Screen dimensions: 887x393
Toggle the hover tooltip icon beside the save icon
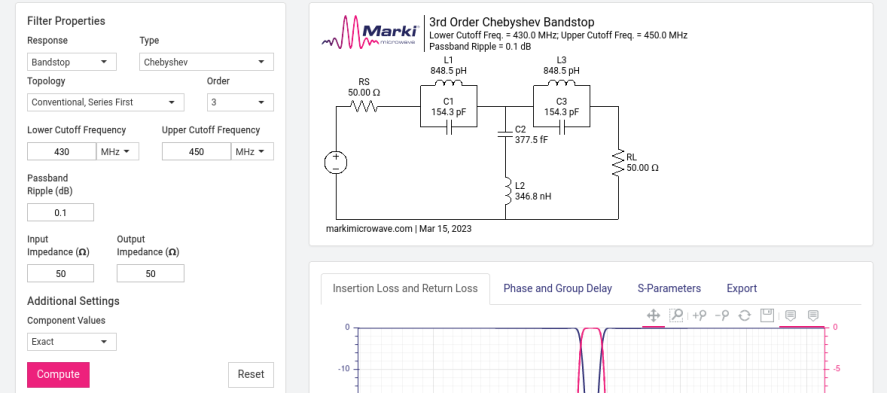pyautogui.click(x=790, y=316)
